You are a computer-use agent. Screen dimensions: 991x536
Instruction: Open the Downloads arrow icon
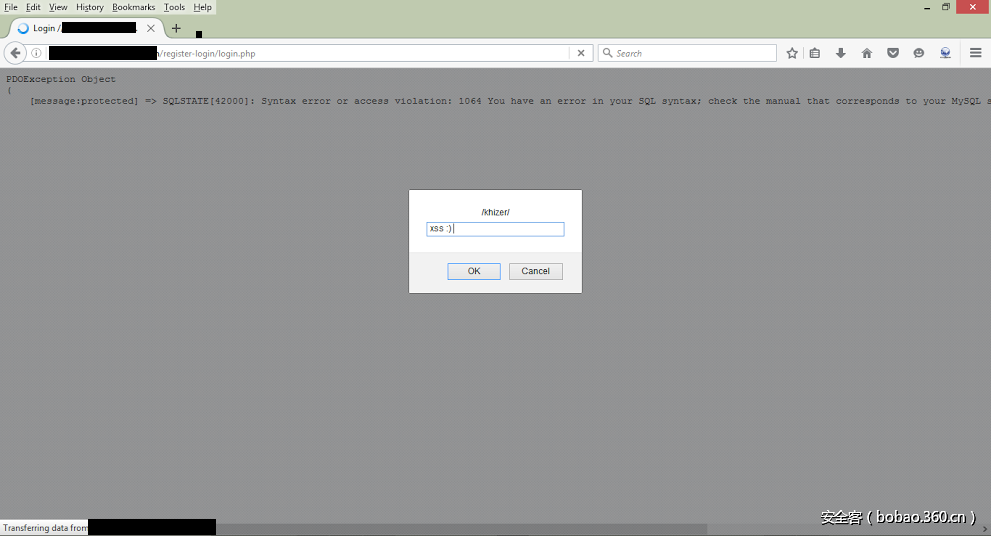[841, 53]
